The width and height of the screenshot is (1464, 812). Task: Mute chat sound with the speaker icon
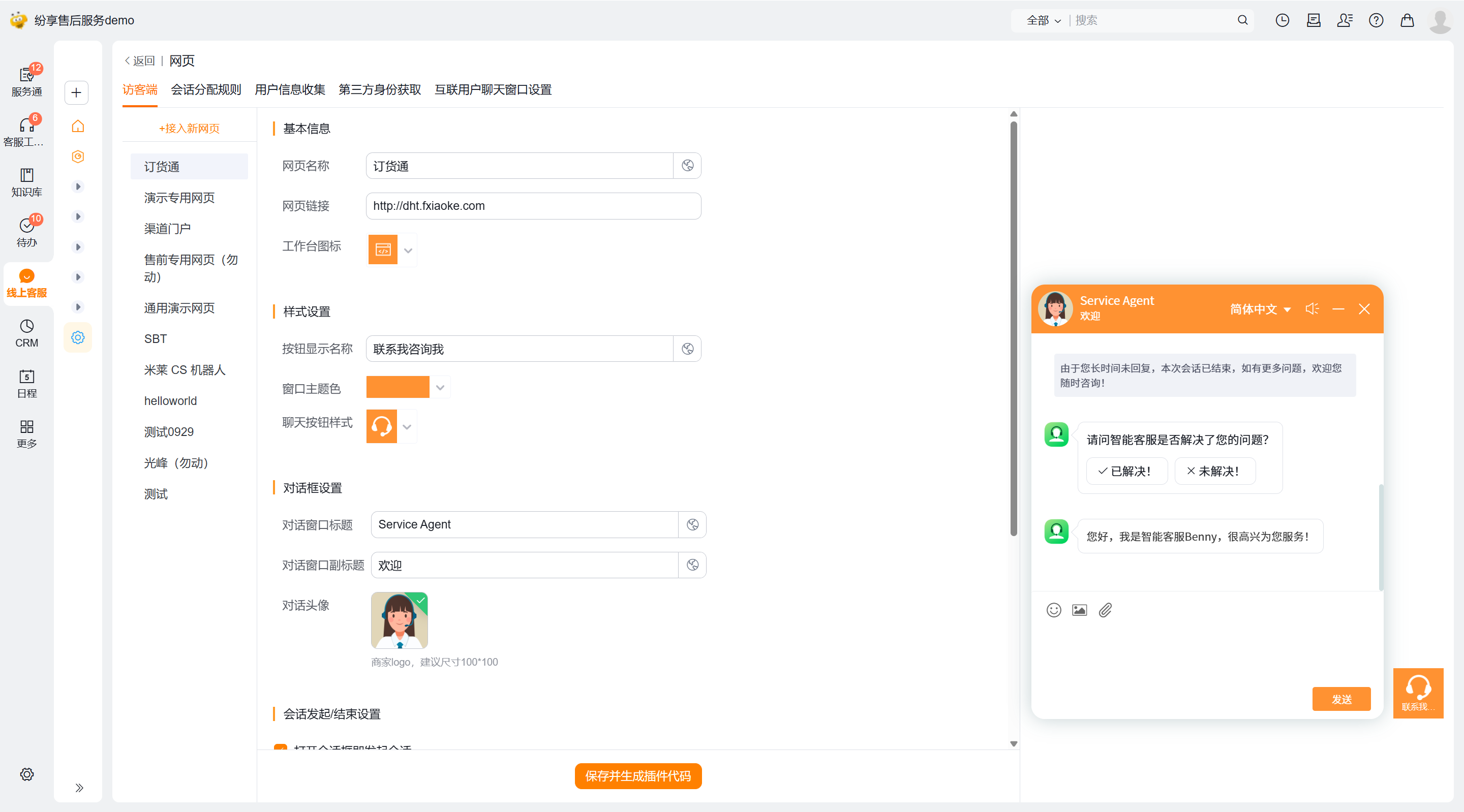tap(1311, 308)
